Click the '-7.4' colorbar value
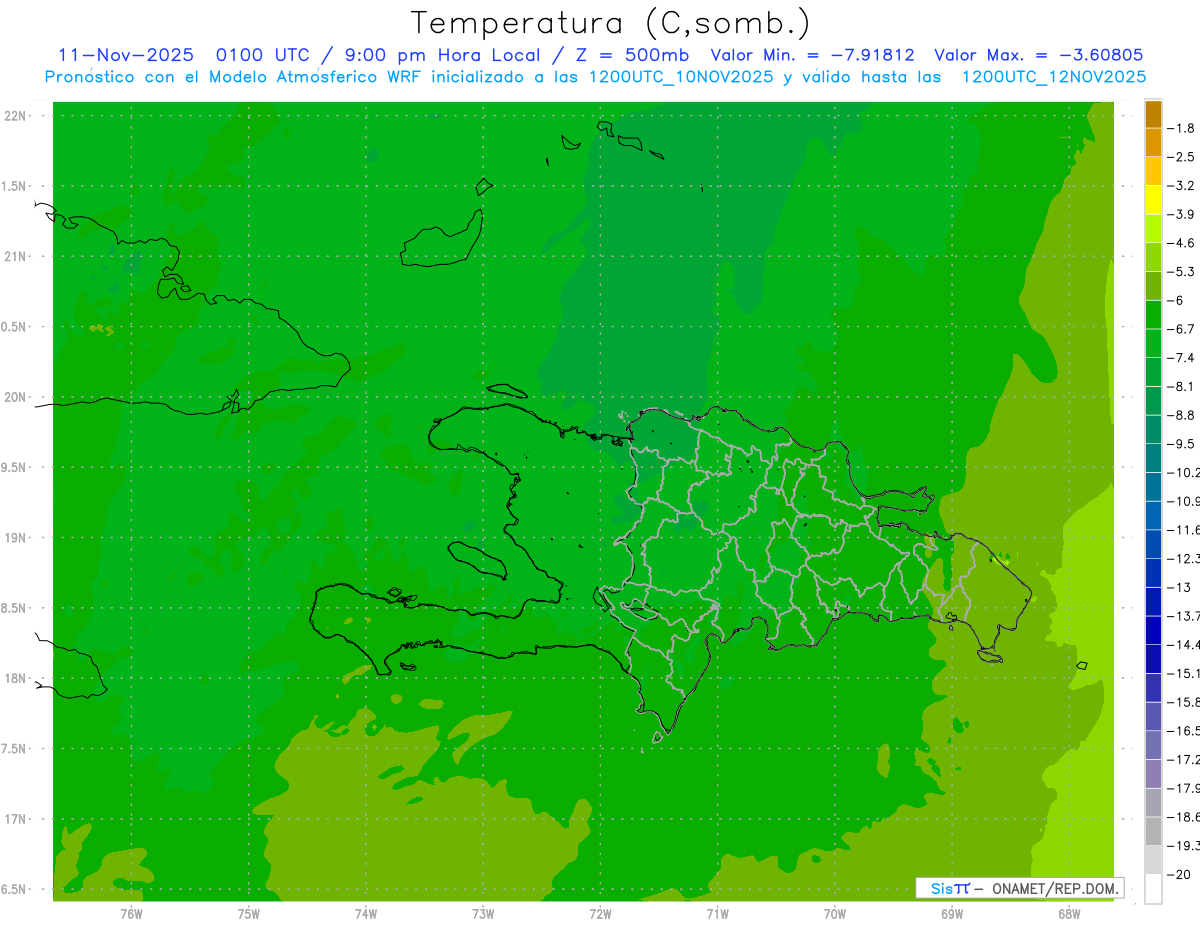This screenshot has height=927, width=1200. [1182, 357]
